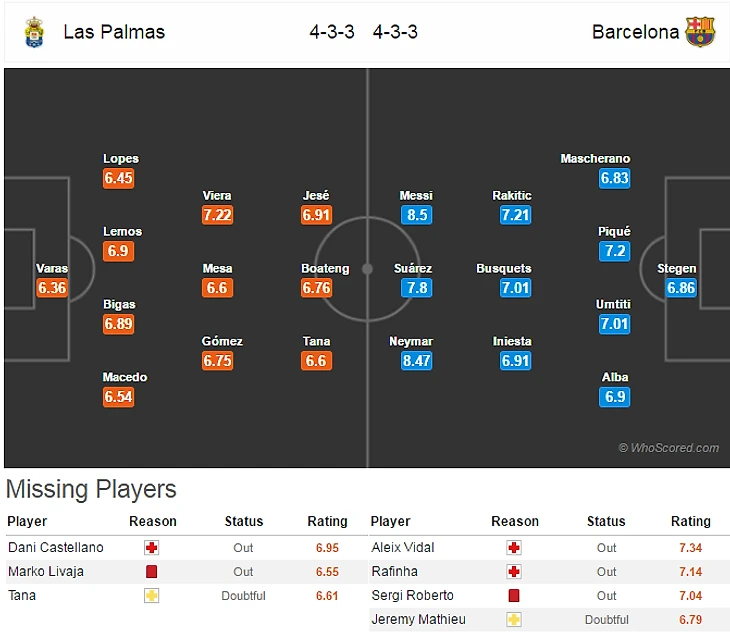This screenshot has width=730, height=639.
Task: Open Dani Castellano in missing players
Action: coord(55,548)
